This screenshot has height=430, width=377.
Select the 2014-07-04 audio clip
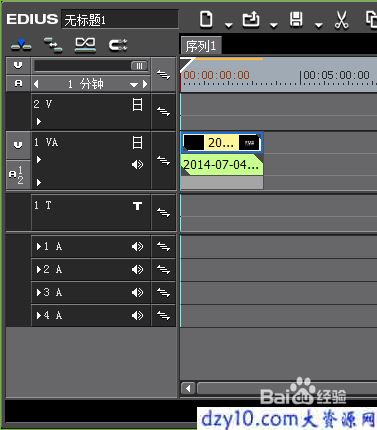point(222,165)
